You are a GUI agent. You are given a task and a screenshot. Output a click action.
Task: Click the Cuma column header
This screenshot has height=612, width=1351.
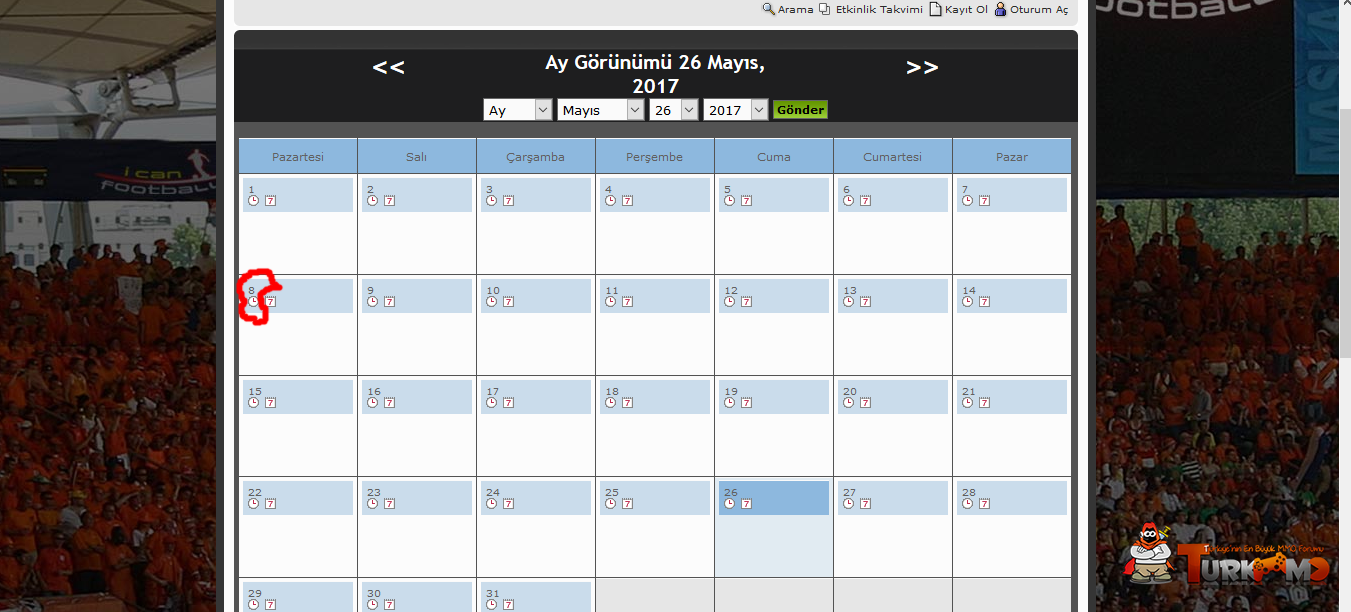pyautogui.click(x=773, y=157)
